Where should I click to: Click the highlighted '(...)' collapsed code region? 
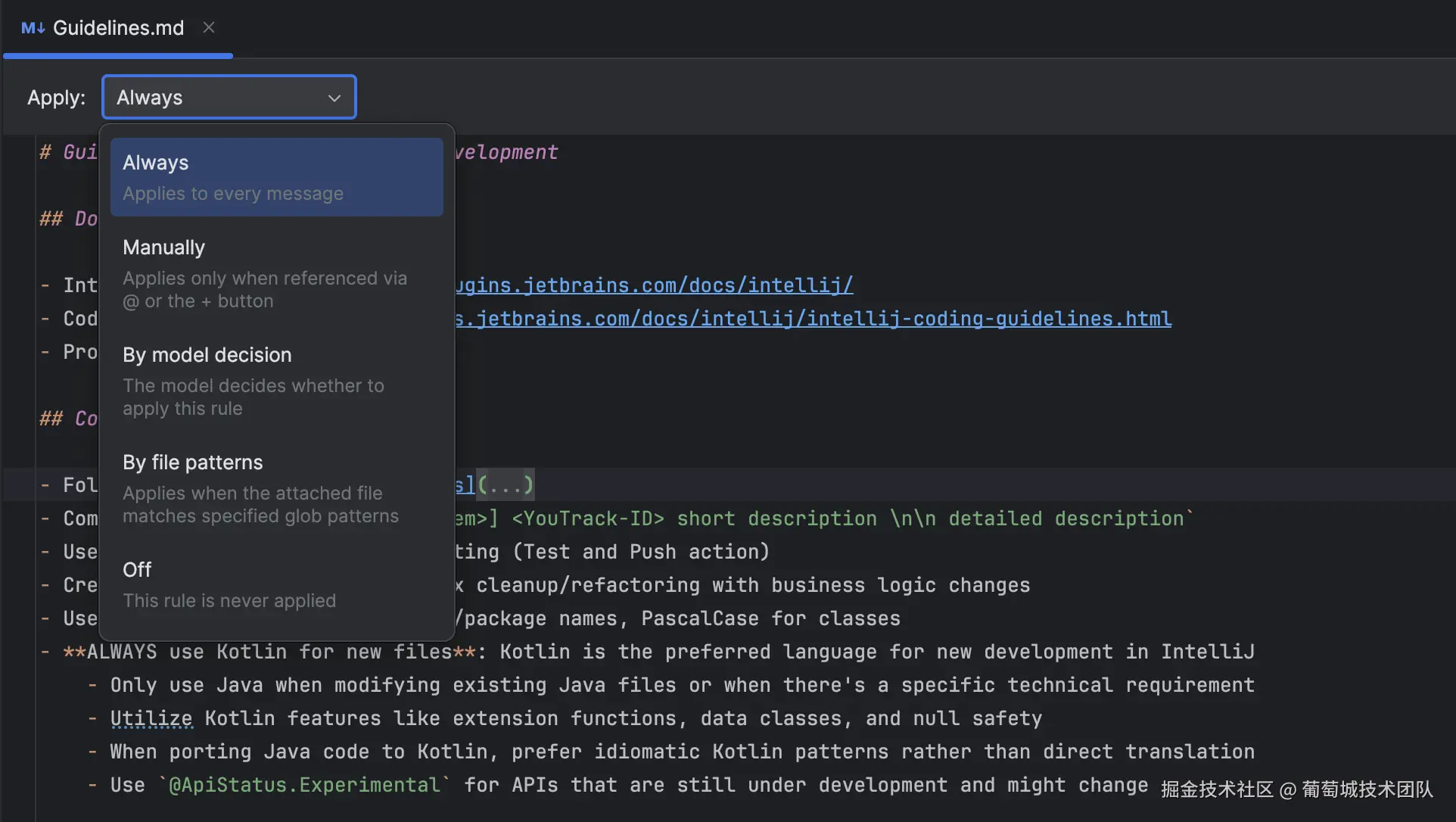pos(506,484)
